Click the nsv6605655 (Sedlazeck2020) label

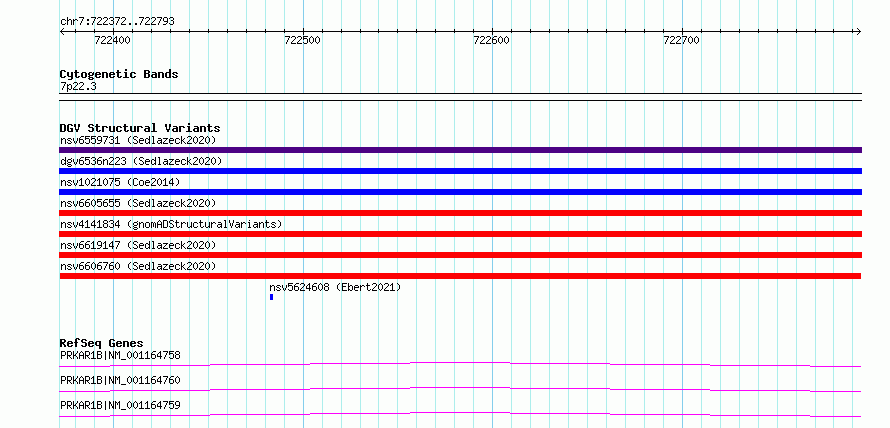(x=138, y=203)
